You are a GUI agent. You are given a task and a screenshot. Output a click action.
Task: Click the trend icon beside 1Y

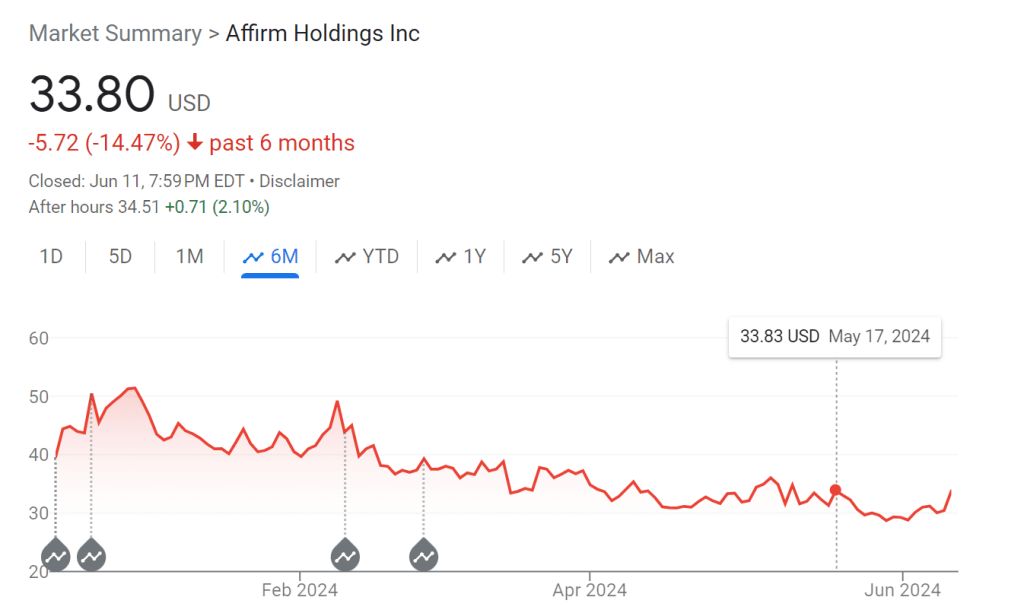446,257
